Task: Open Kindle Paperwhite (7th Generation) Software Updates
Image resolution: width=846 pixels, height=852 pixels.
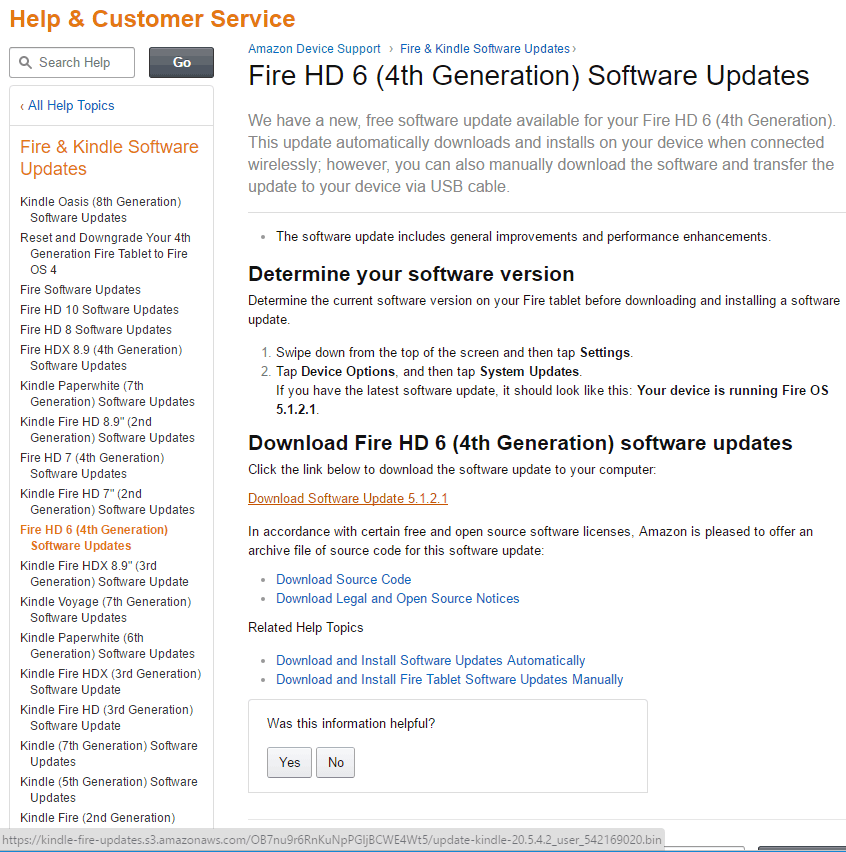Action: [x=107, y=393]
